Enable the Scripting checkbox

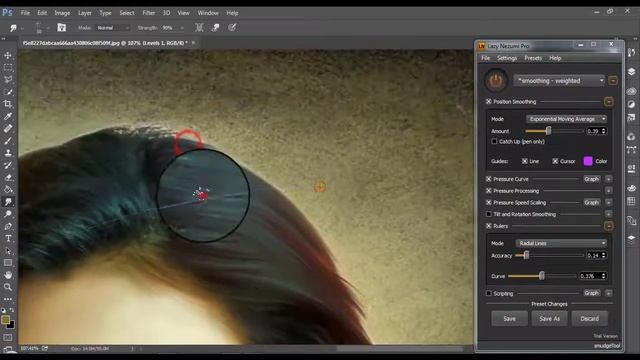[x=489, y=293]
